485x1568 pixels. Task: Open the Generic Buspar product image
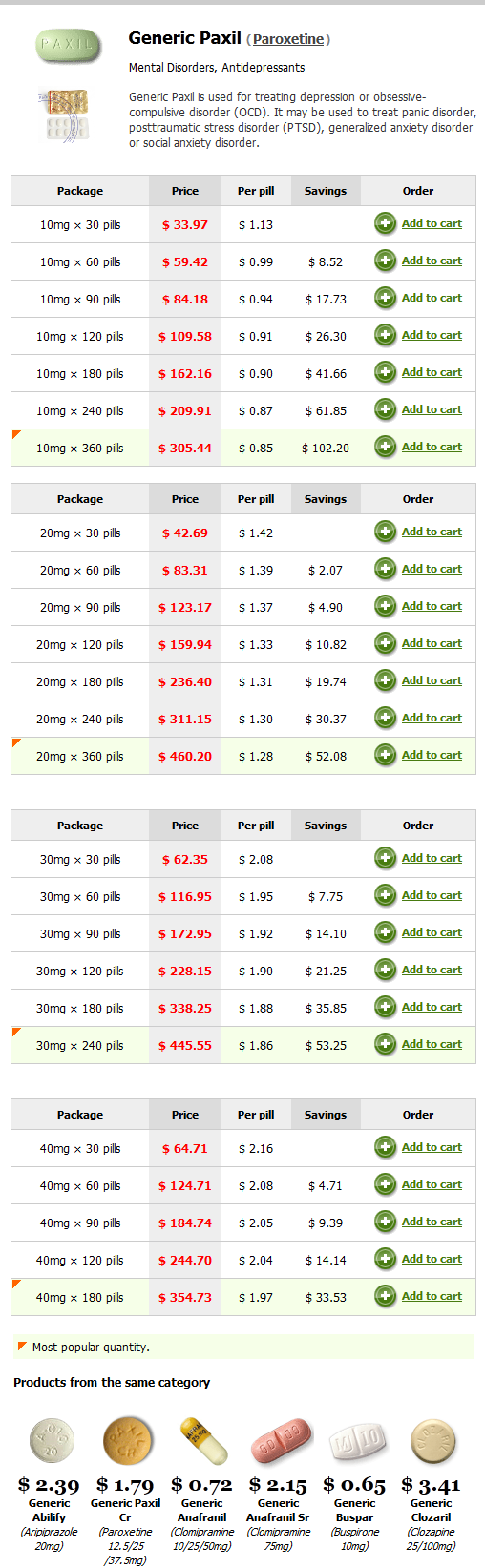[355, 1442]
